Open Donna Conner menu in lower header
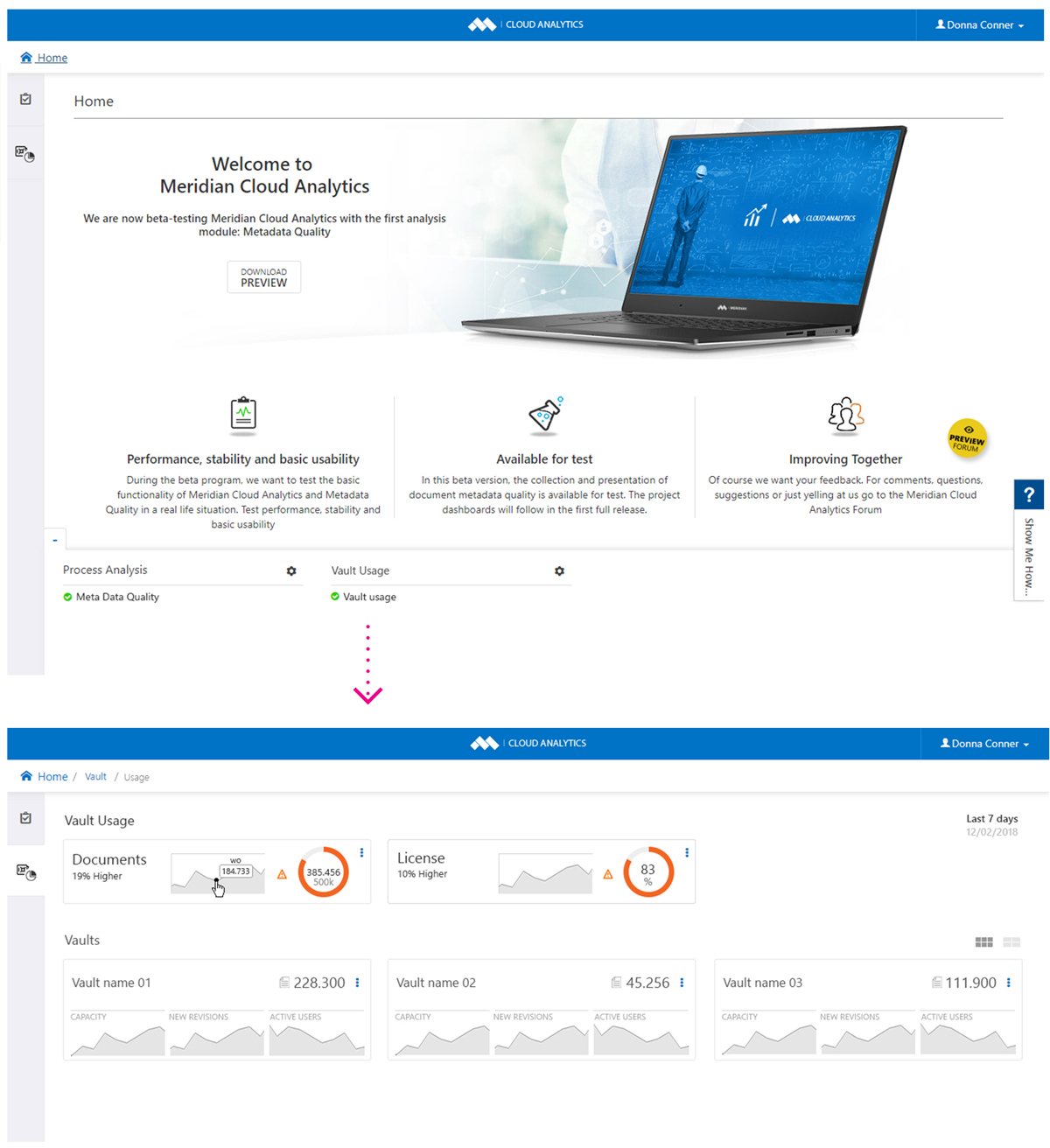1050x1148 pixels. tap(984, 744)
